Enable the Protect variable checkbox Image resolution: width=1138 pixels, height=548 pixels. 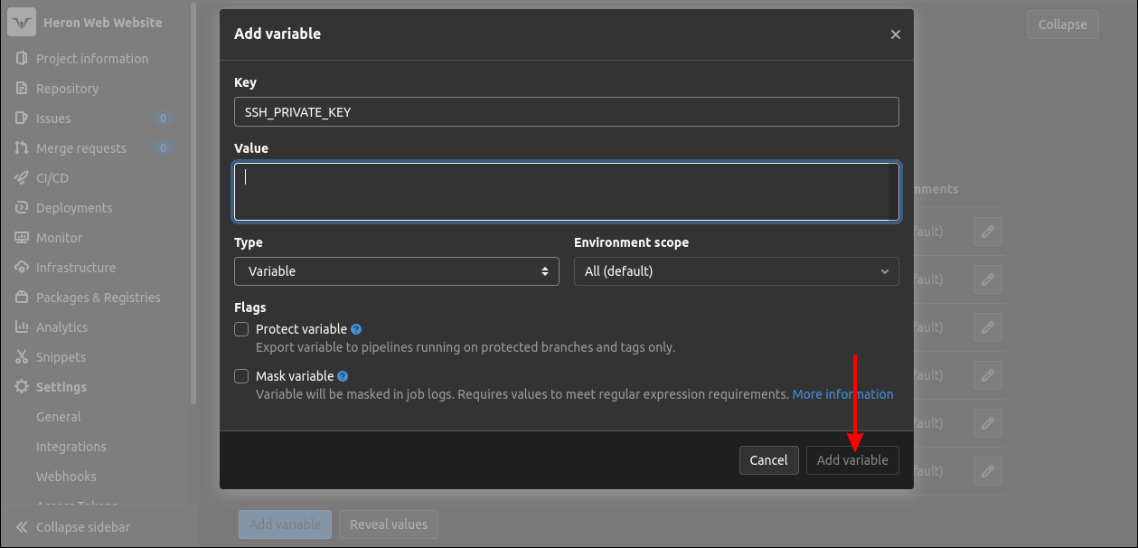click(242, 330)
